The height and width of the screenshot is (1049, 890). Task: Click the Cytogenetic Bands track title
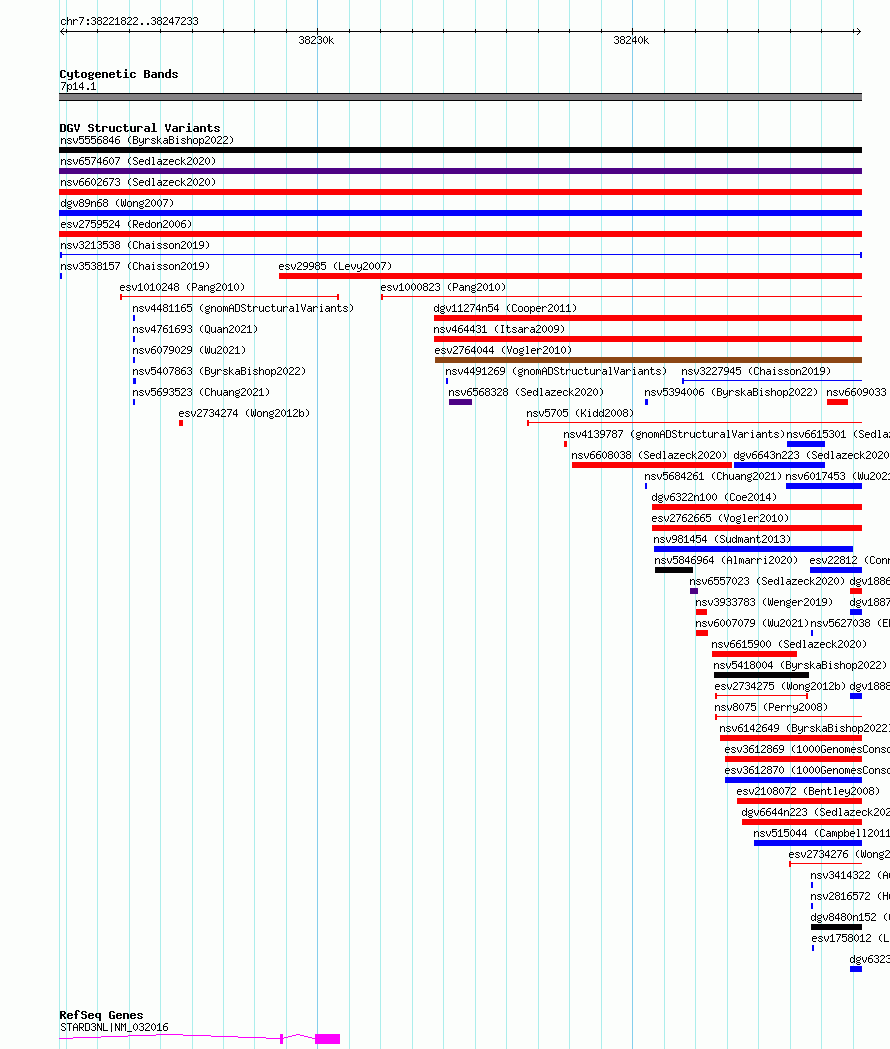click(x=119, y=74)
